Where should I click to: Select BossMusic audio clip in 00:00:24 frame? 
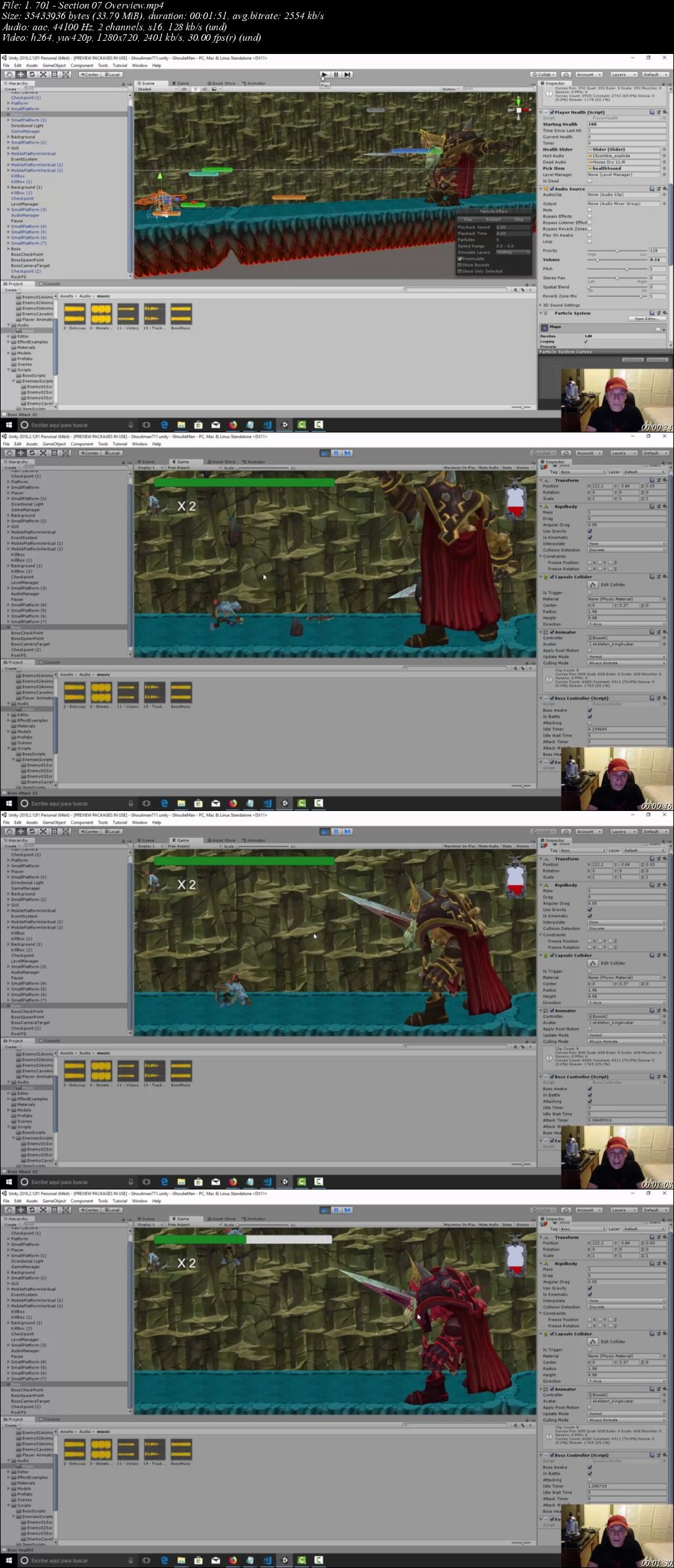(180, 316)
